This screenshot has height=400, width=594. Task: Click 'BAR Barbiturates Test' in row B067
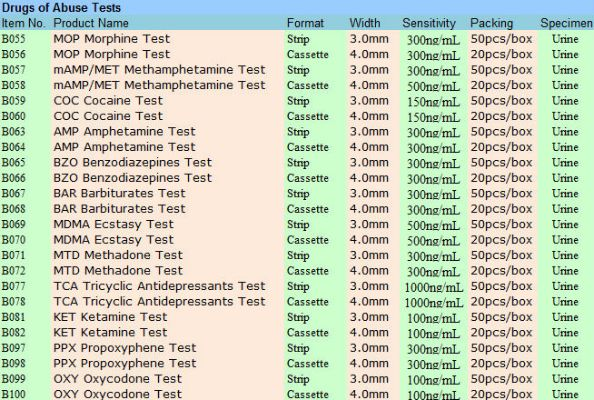click(x=119, y=193)
